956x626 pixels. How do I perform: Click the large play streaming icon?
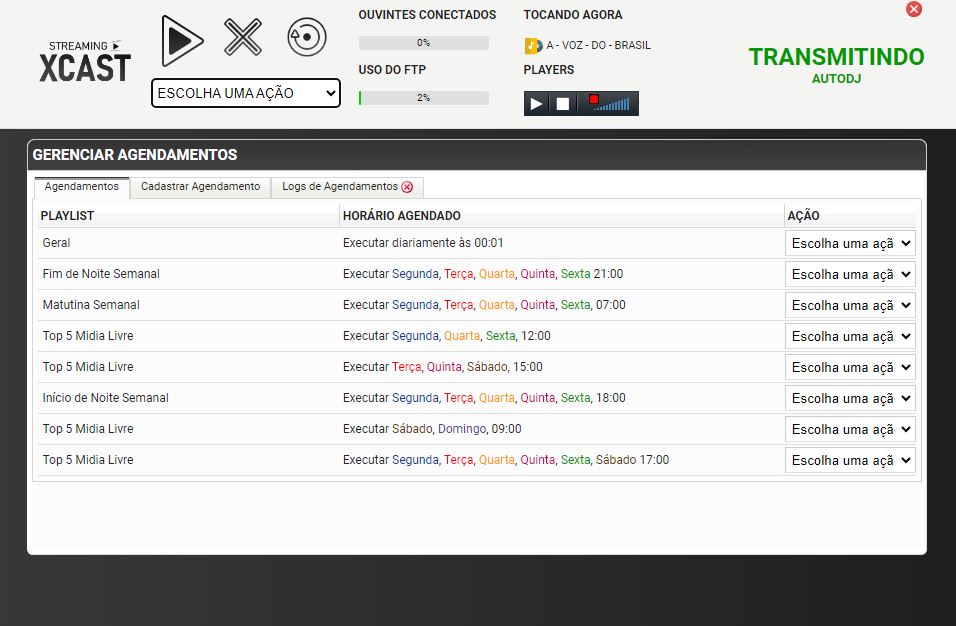coord(182,40)
